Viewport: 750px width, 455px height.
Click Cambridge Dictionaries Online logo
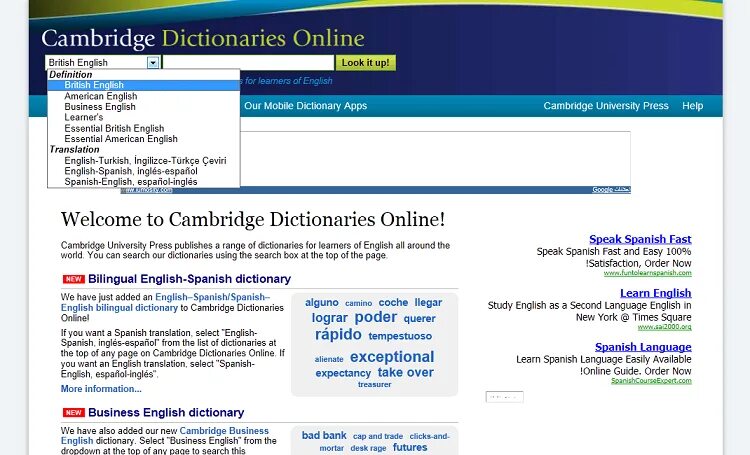click(x=203, y=39)
